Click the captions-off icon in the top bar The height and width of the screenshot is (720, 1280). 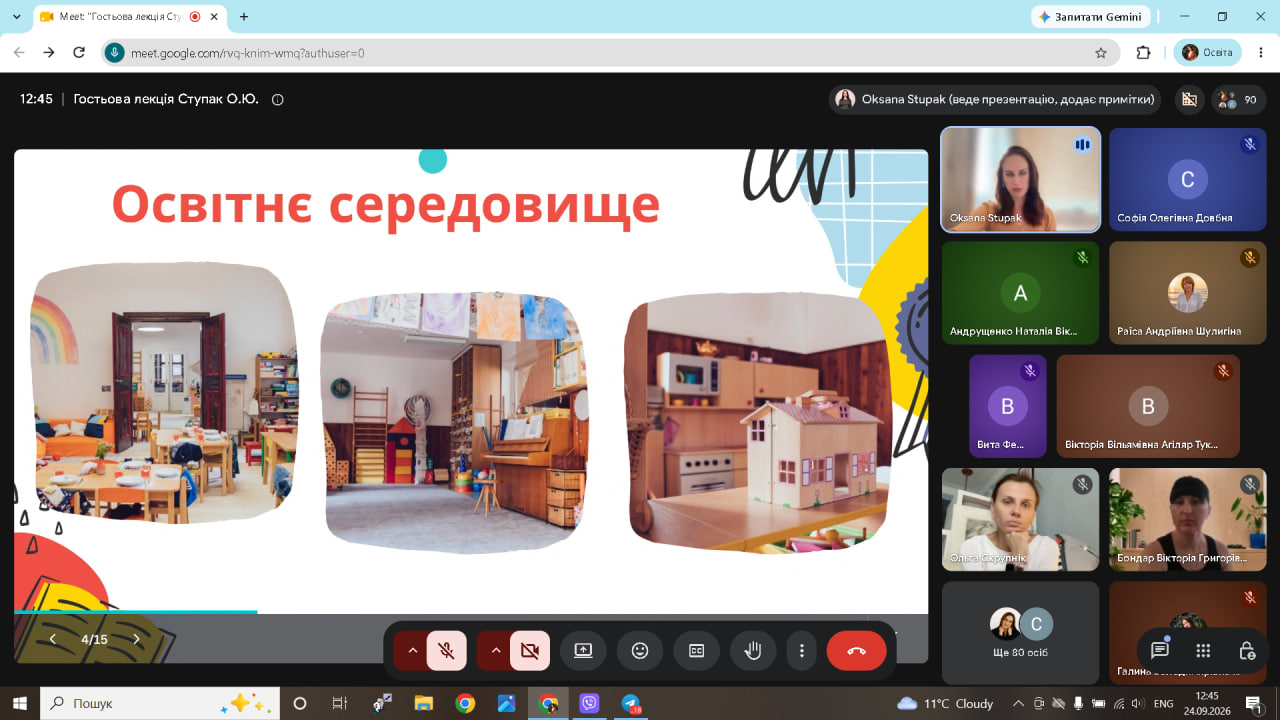1189,99
